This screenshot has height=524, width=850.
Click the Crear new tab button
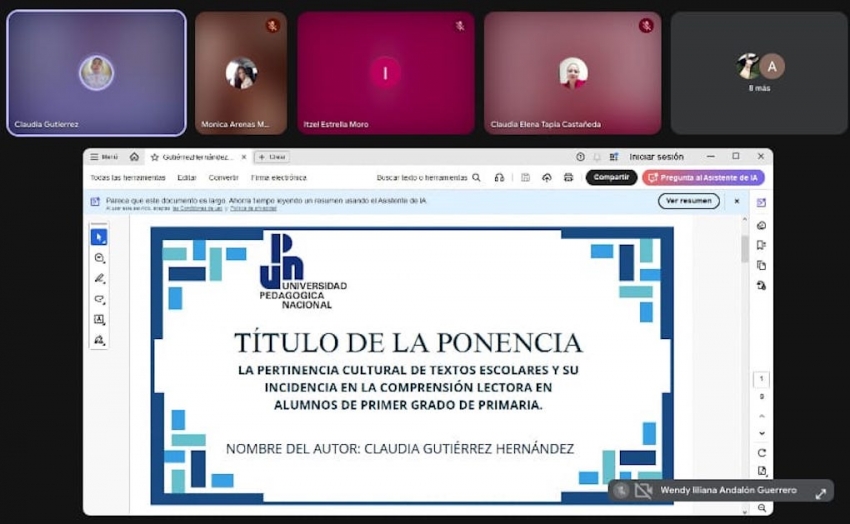coord(272,157)
